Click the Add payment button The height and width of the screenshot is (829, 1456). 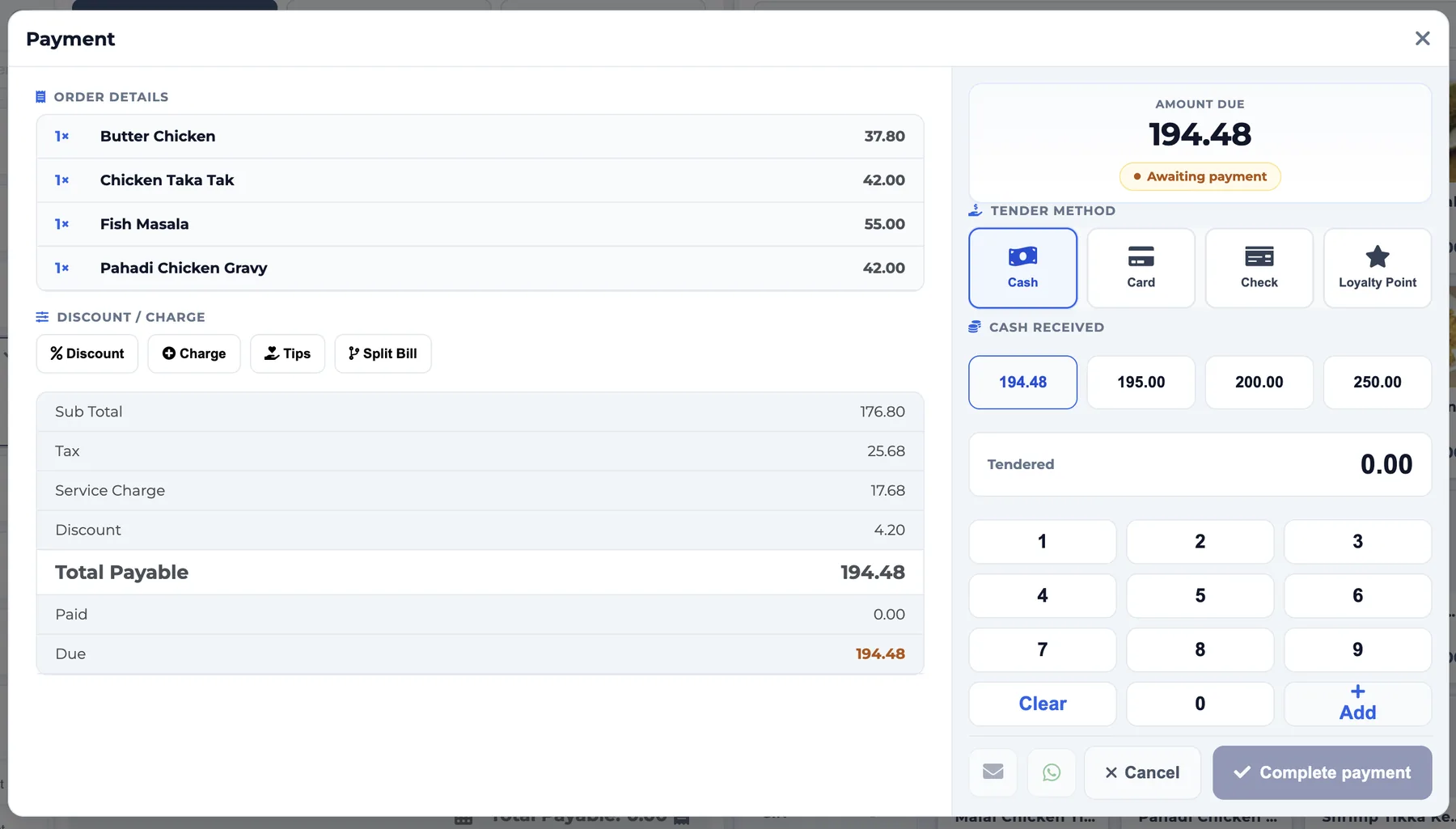click(1357, 704)
